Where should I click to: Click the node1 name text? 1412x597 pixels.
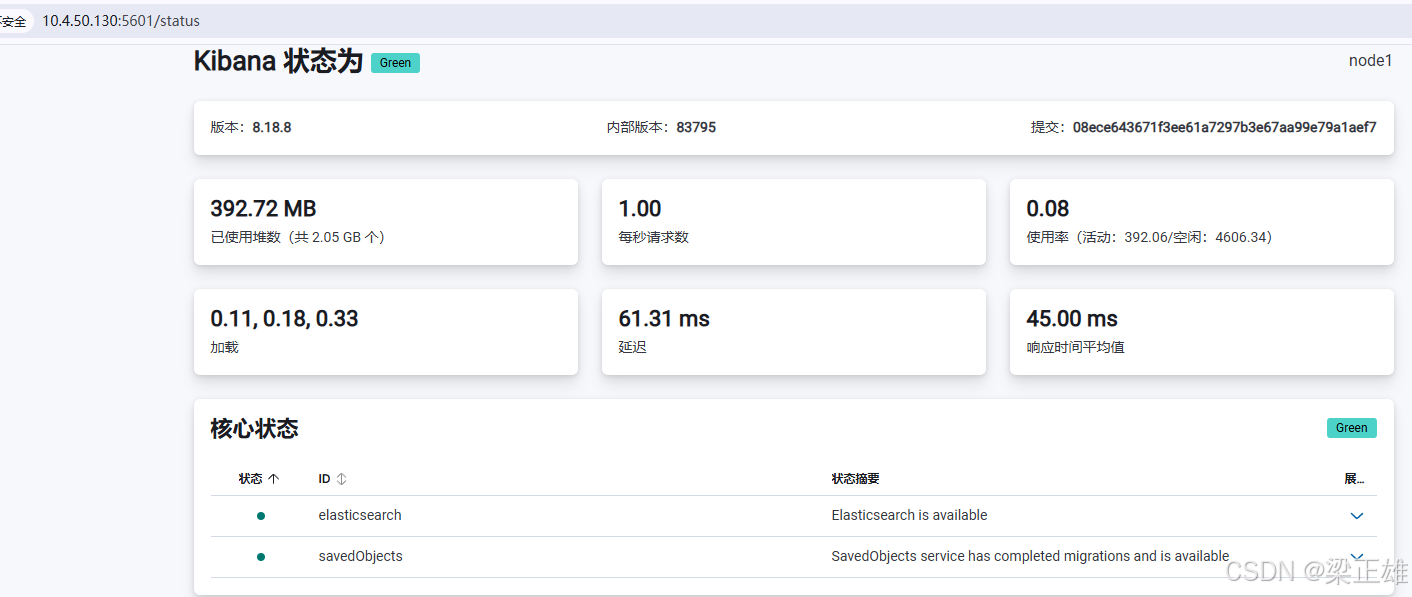pos(1370,61)
